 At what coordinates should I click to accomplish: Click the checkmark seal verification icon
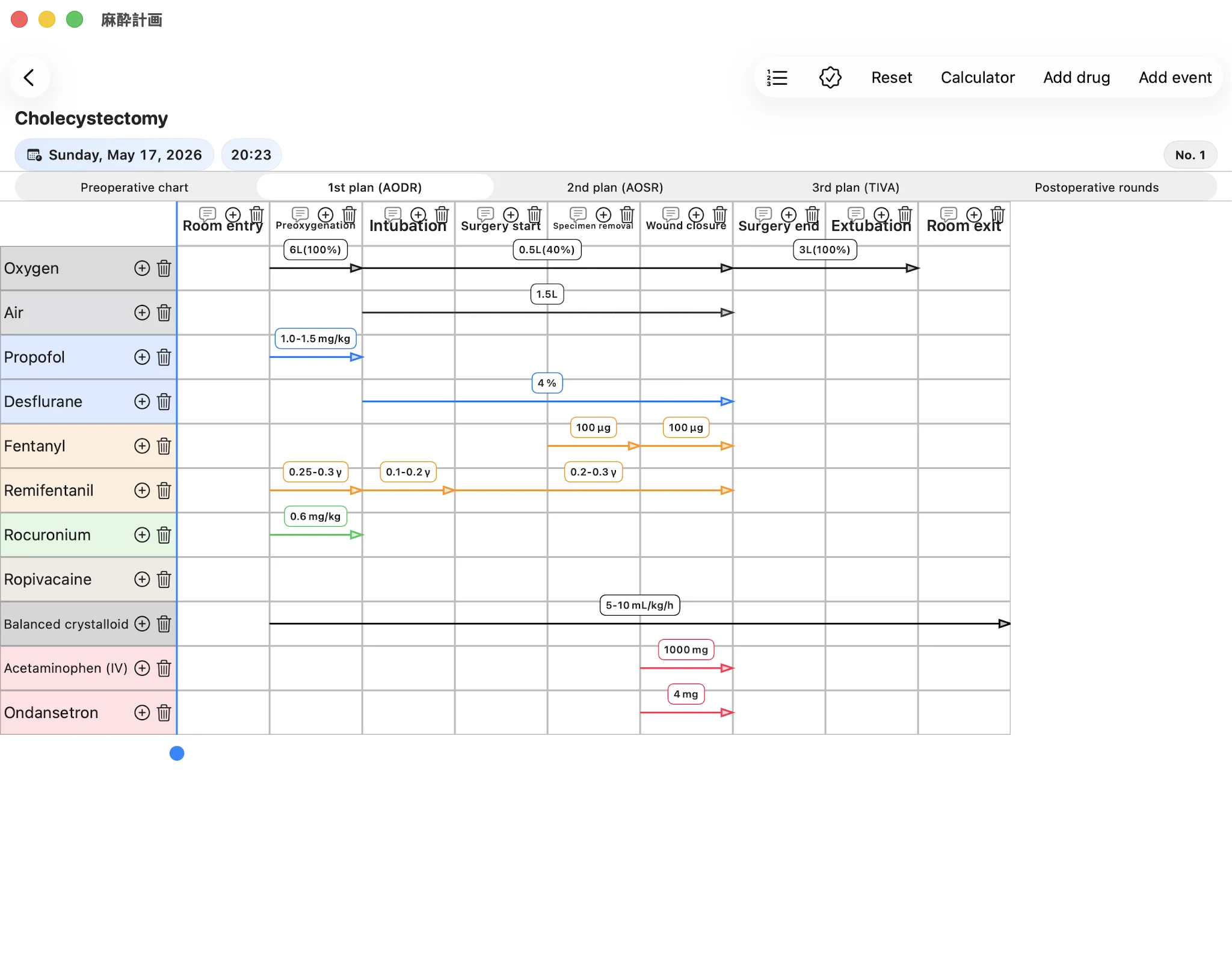pos(830,78)
